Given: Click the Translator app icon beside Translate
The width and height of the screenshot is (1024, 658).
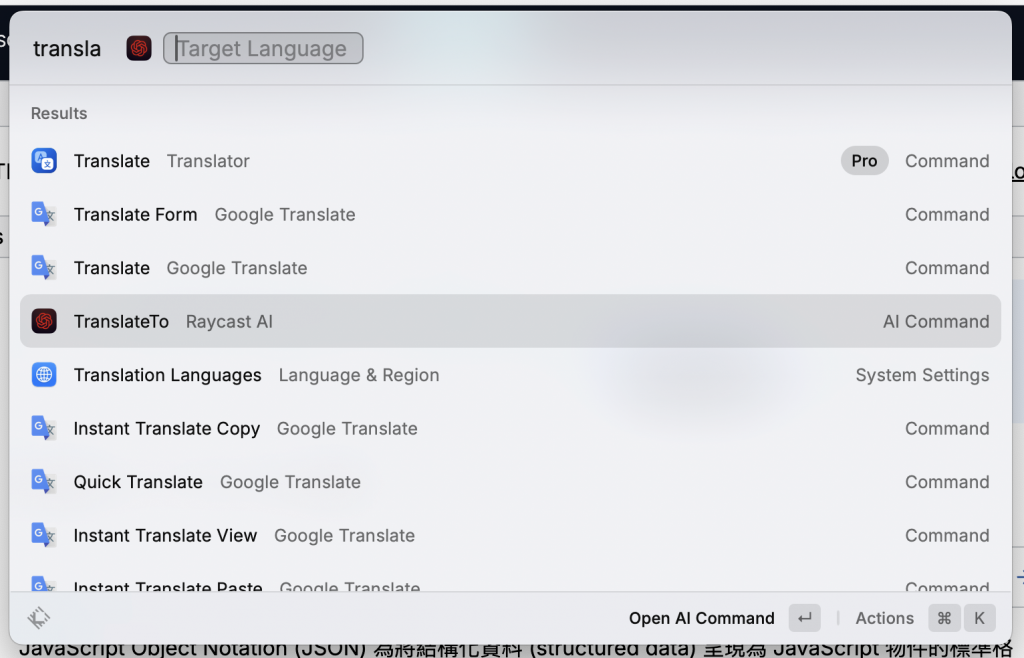Looking at the screenshot, I should pos(44,161).
